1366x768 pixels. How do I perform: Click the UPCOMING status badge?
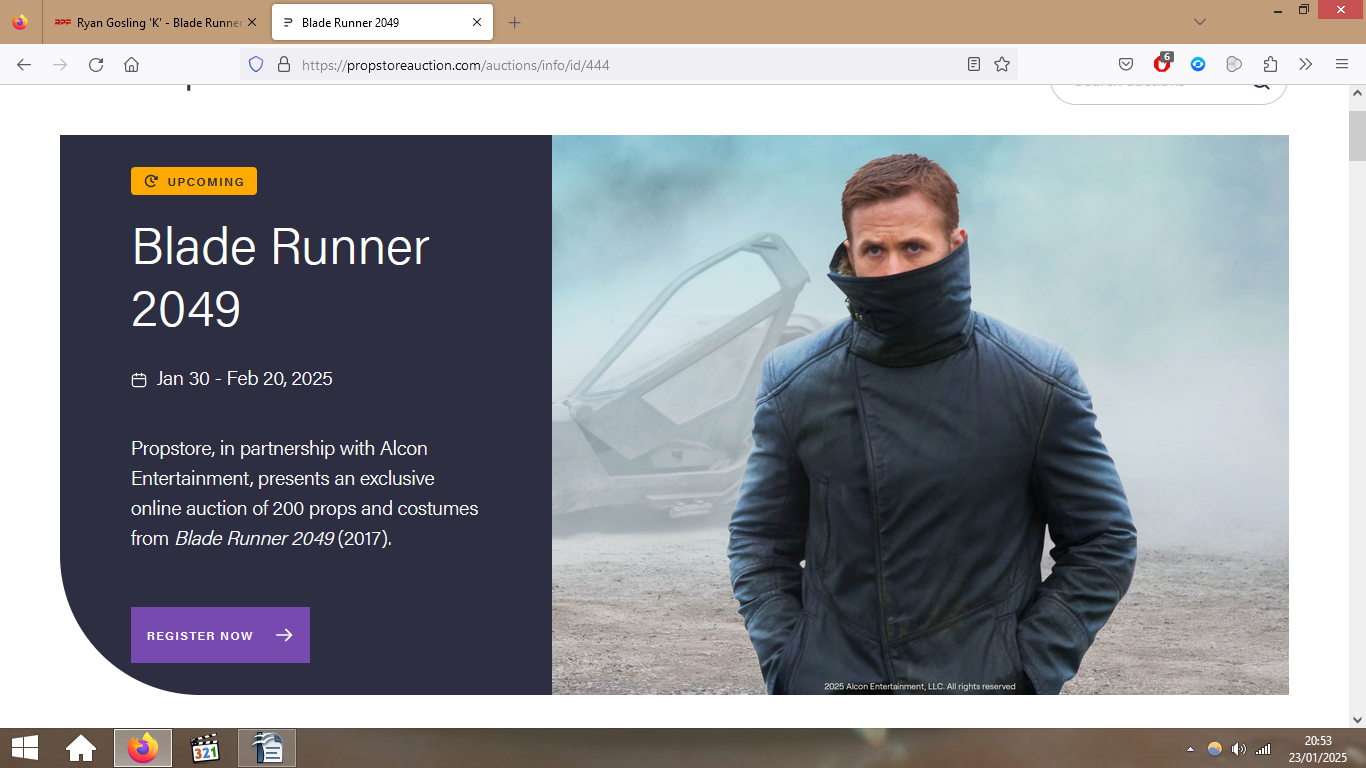click(194, 181)
